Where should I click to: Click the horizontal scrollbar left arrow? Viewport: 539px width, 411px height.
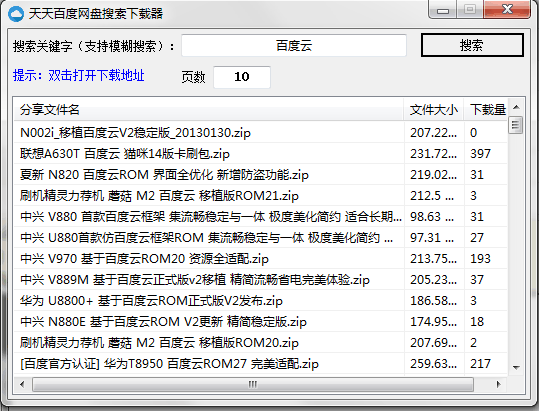pos(22,384)
